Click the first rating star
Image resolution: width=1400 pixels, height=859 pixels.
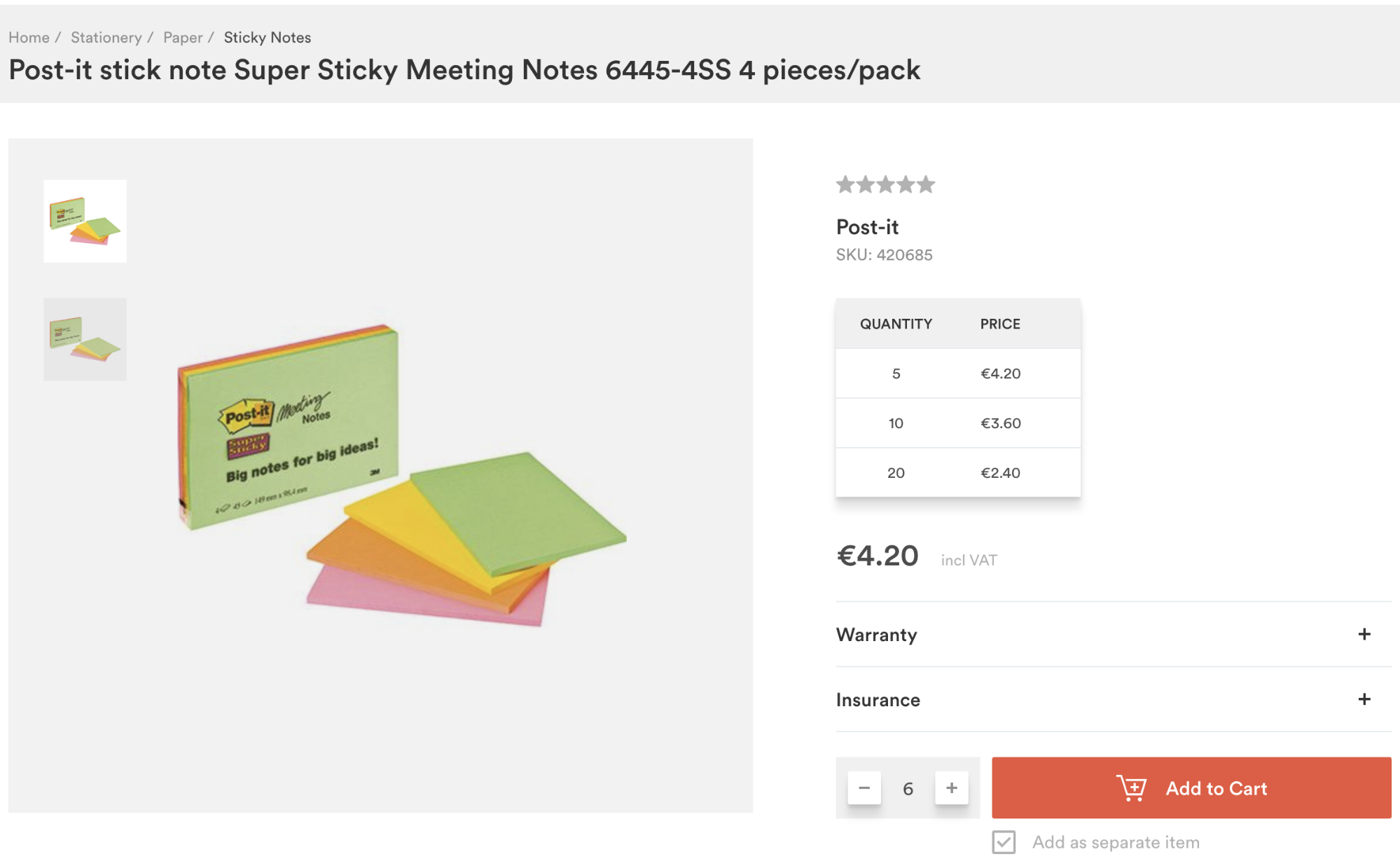[x=845, y=184]
